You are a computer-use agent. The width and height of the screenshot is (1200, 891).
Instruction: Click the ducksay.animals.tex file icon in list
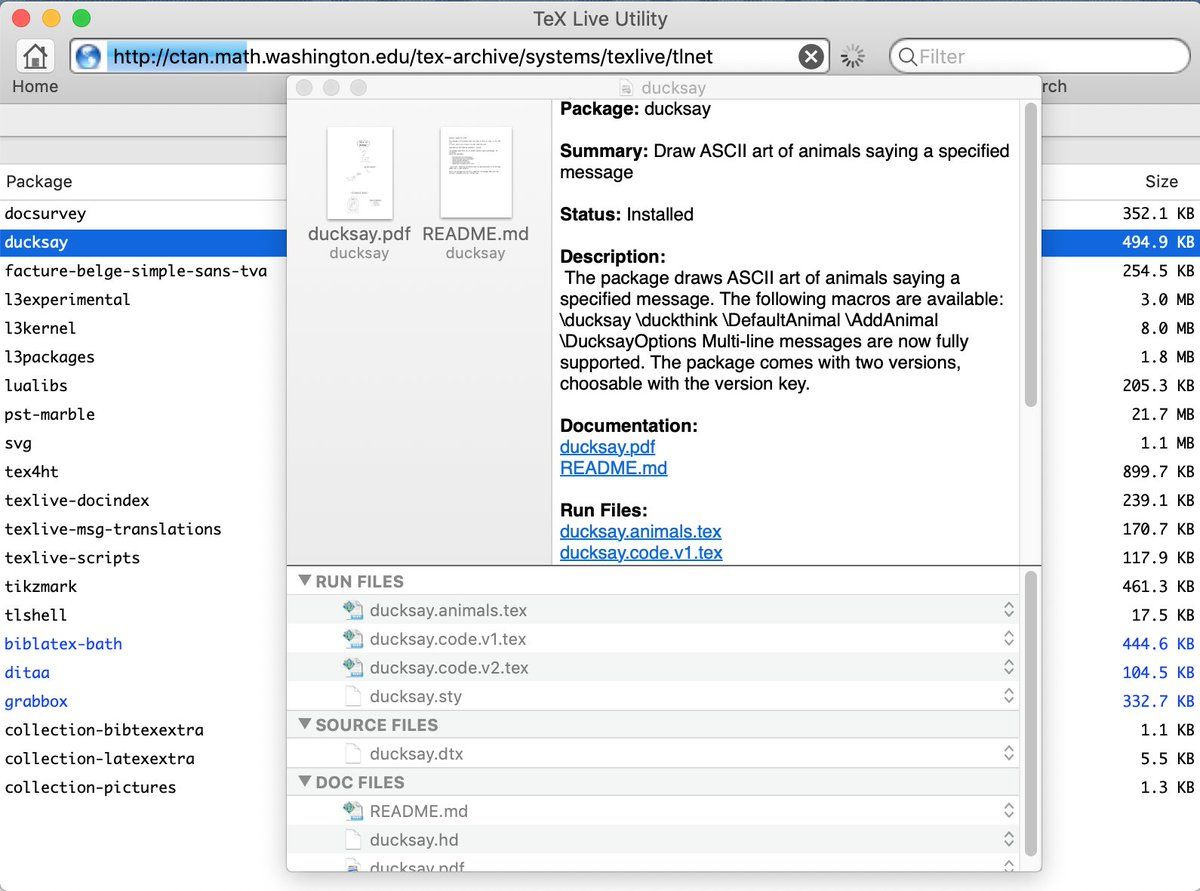352,610
